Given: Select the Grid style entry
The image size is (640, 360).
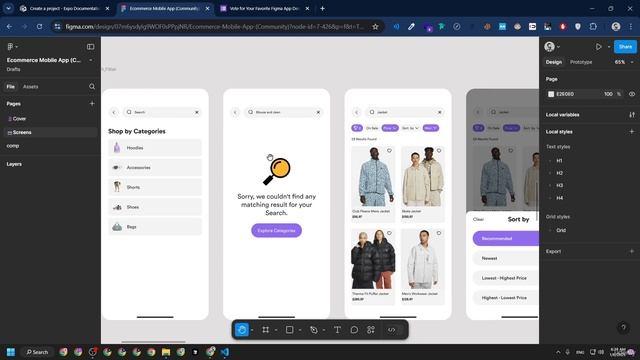Looking at the screenshot, I should click(561, 230).
